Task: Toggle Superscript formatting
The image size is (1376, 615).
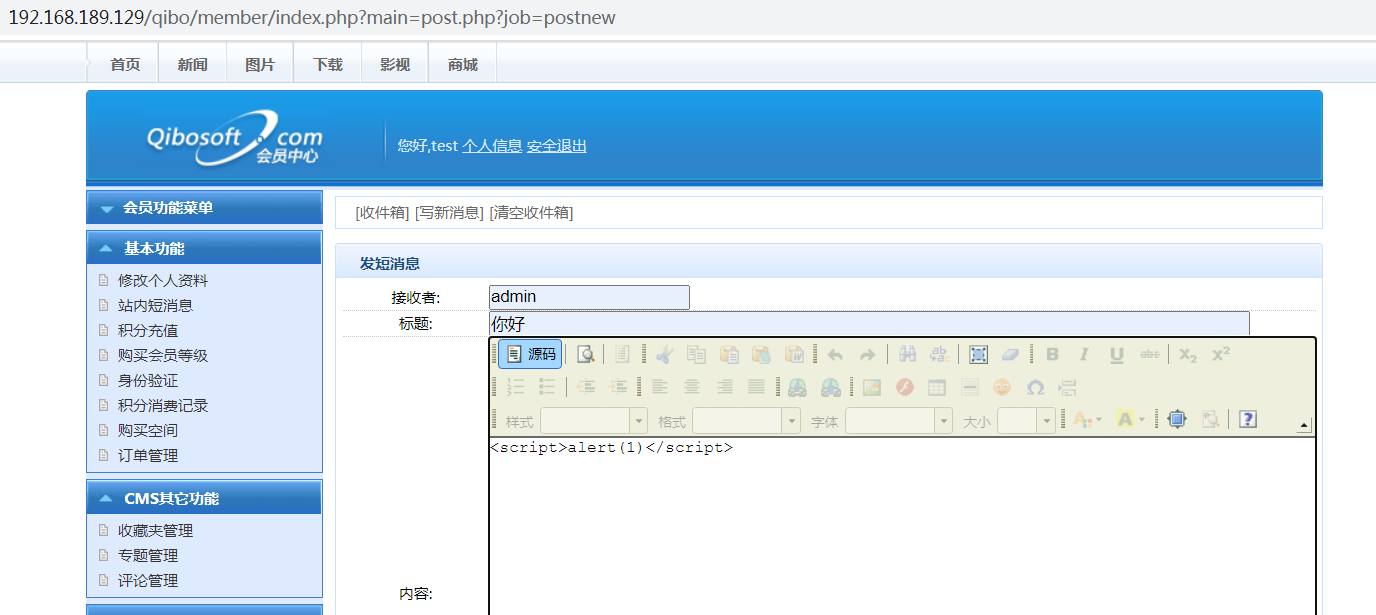Action: coord(1221,354)
